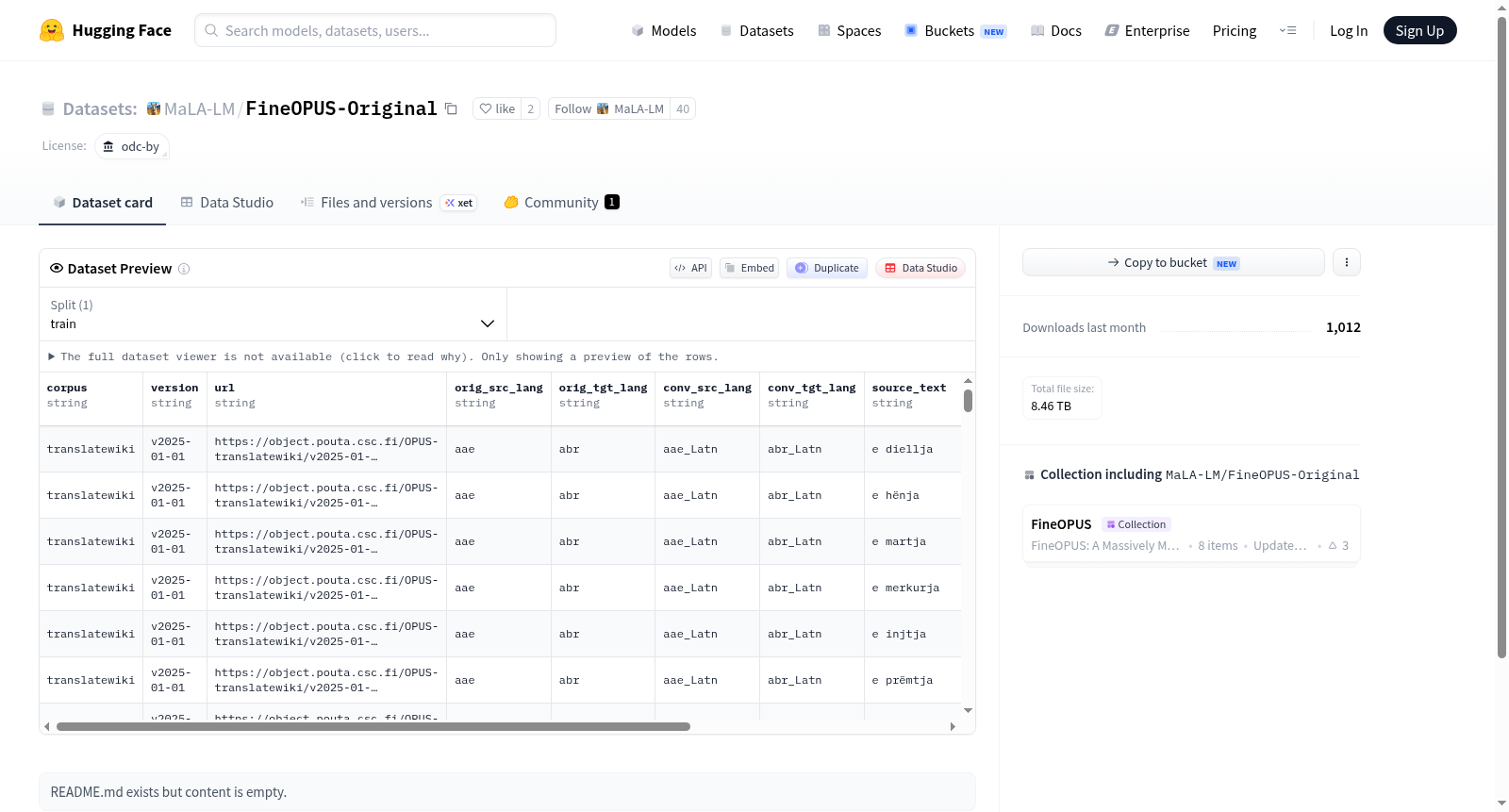Open Docs from the top navigation
The height and width of the screenshot is (812, 1509).
(1055, 31)
